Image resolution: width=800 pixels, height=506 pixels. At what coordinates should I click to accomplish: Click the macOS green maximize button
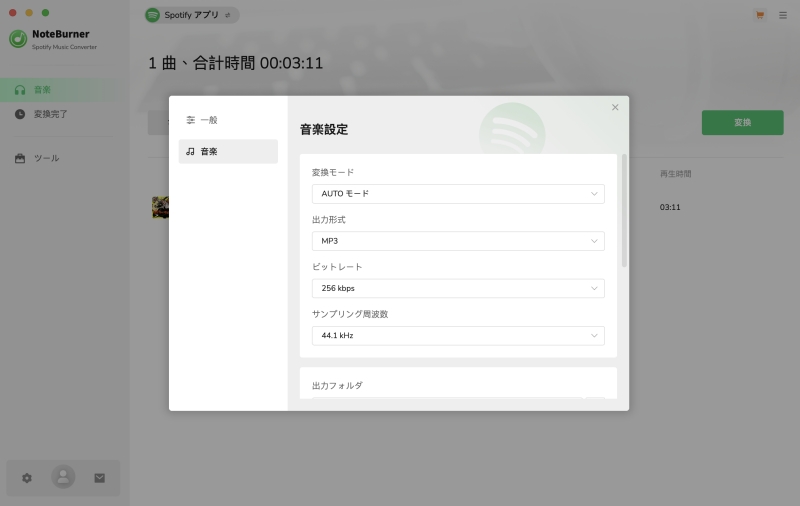pyautogui.click(x=45, y=12)
